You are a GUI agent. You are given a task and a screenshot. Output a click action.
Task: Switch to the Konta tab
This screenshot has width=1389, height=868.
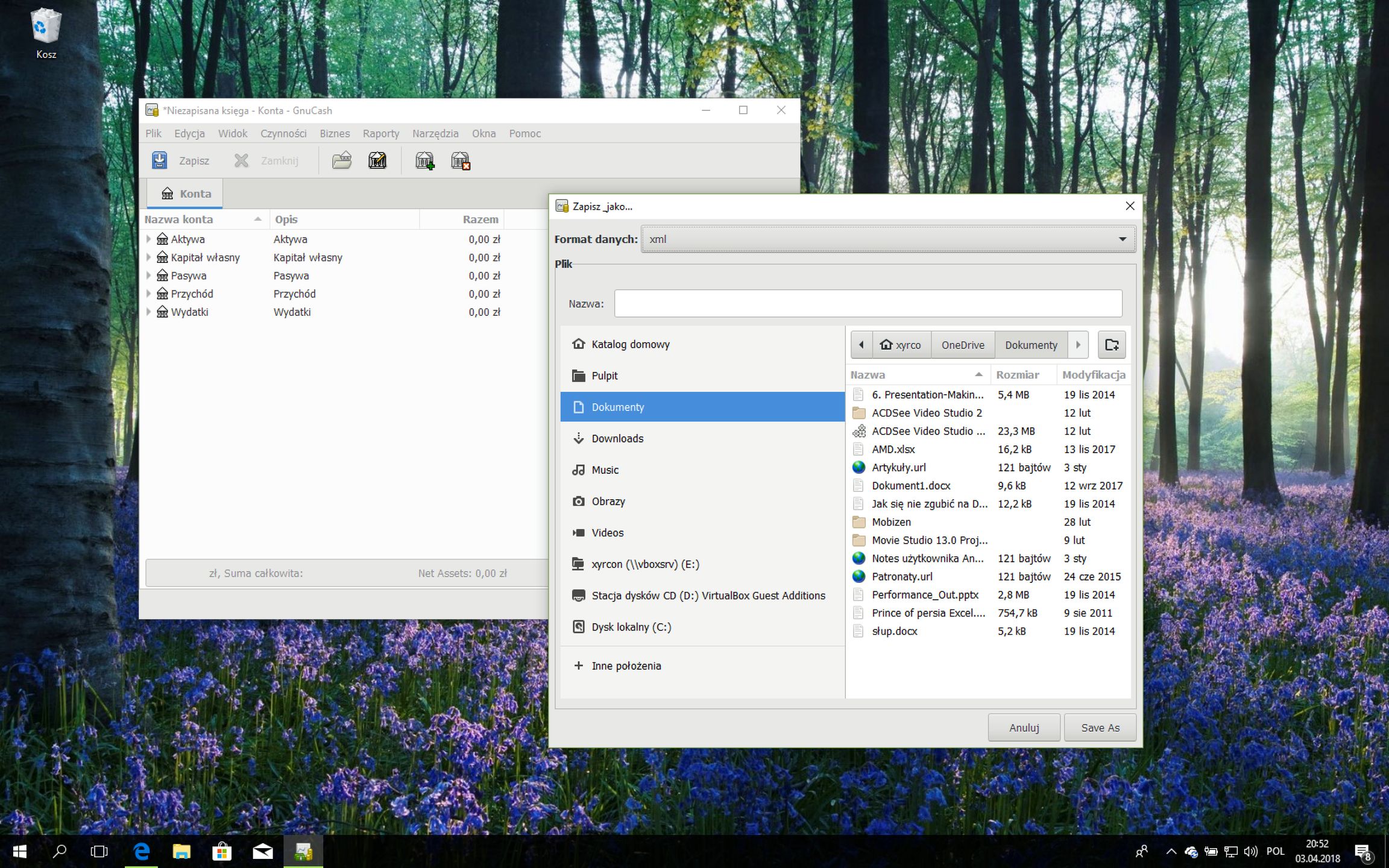[x=186, y=193]
